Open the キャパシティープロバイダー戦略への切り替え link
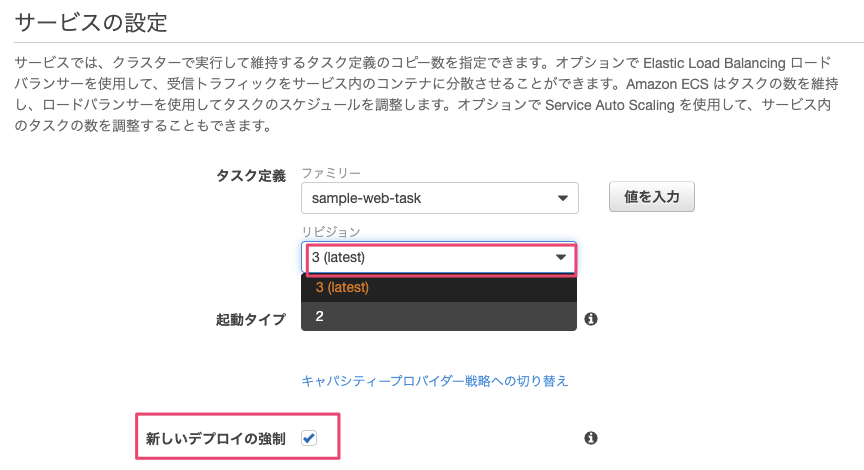Viewport: 864px width, 470px height. pyautogui.click(x=435, y=380)
